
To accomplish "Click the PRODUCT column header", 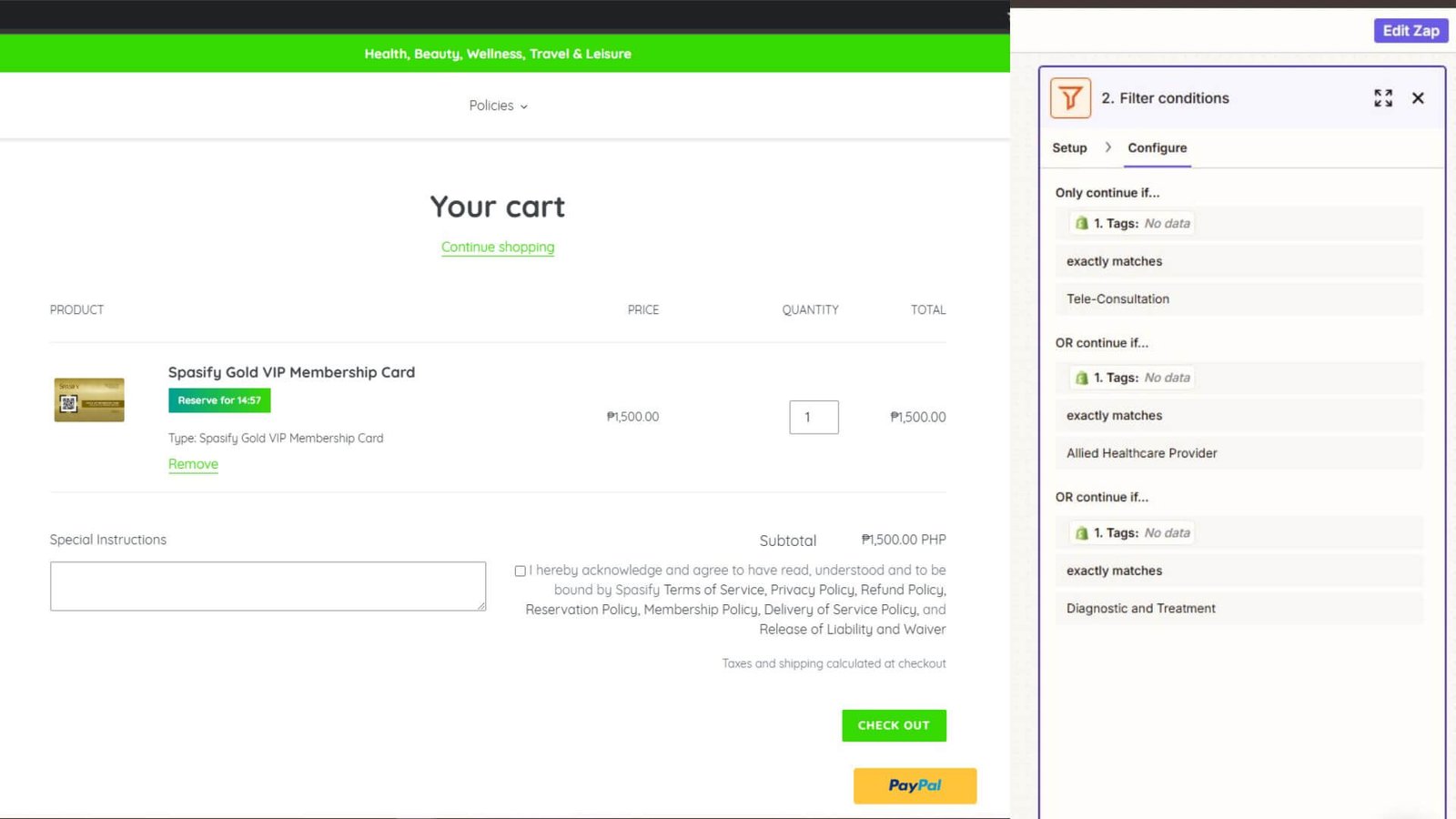I will [x=76, y=310].
